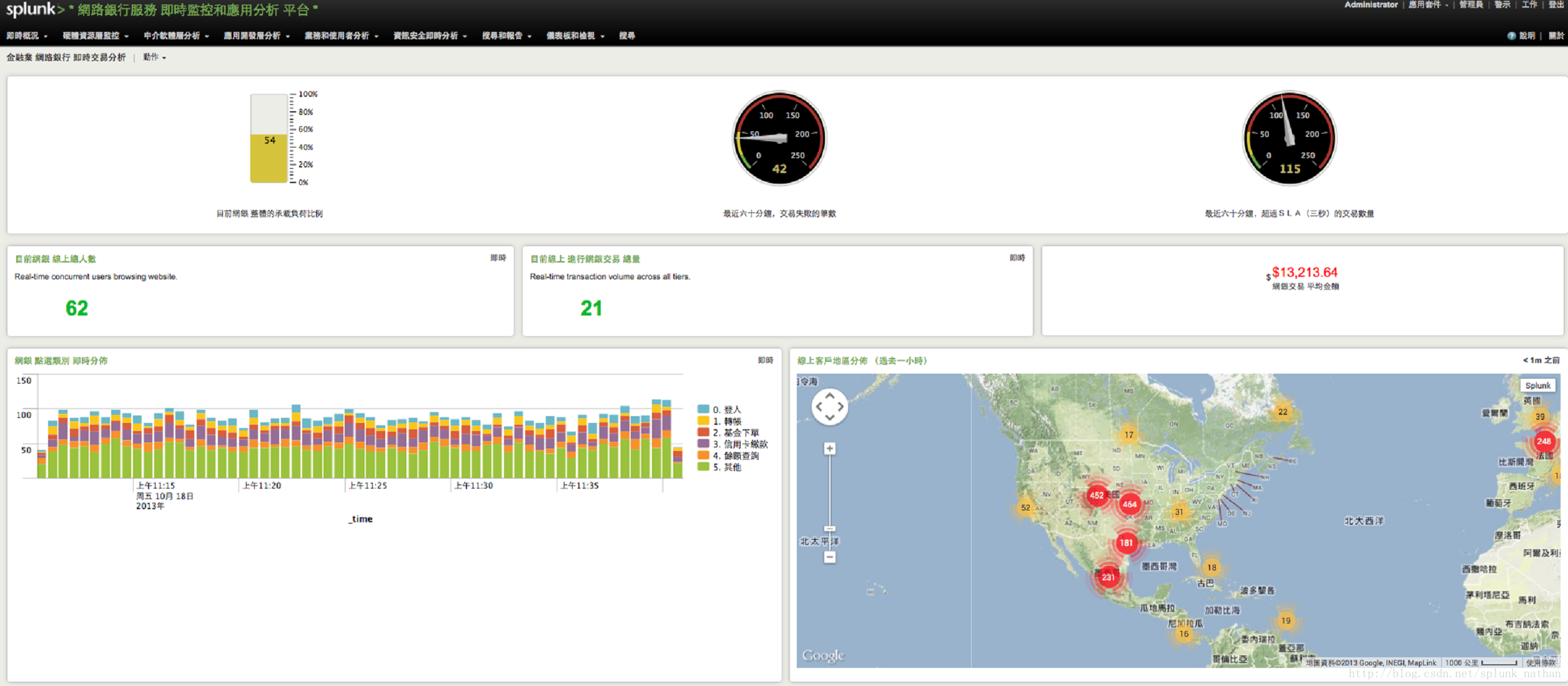Image resolution: width=1568 pixels, height=686 pixels.
Task: Expand the 搜尋和報告 navigation dropdown
Action: point(506,36)
